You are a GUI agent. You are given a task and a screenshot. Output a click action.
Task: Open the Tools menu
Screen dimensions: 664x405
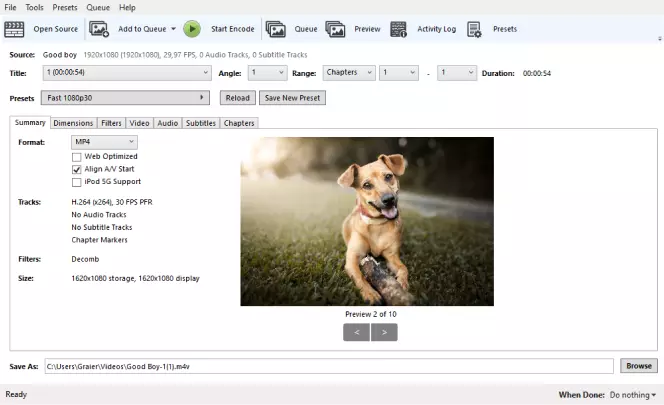pyautogui.click(x=34, y=8)
